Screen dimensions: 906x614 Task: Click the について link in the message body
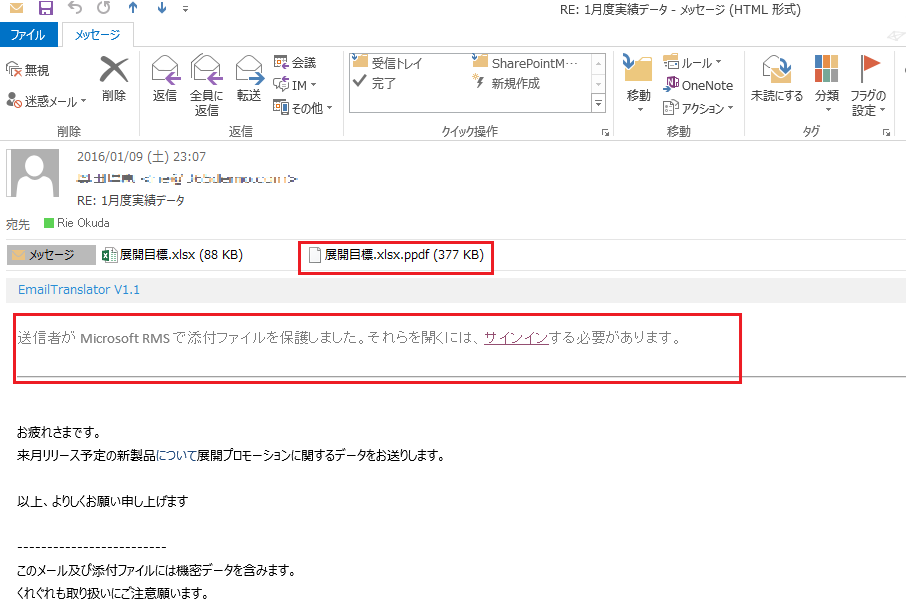(176, 456)
